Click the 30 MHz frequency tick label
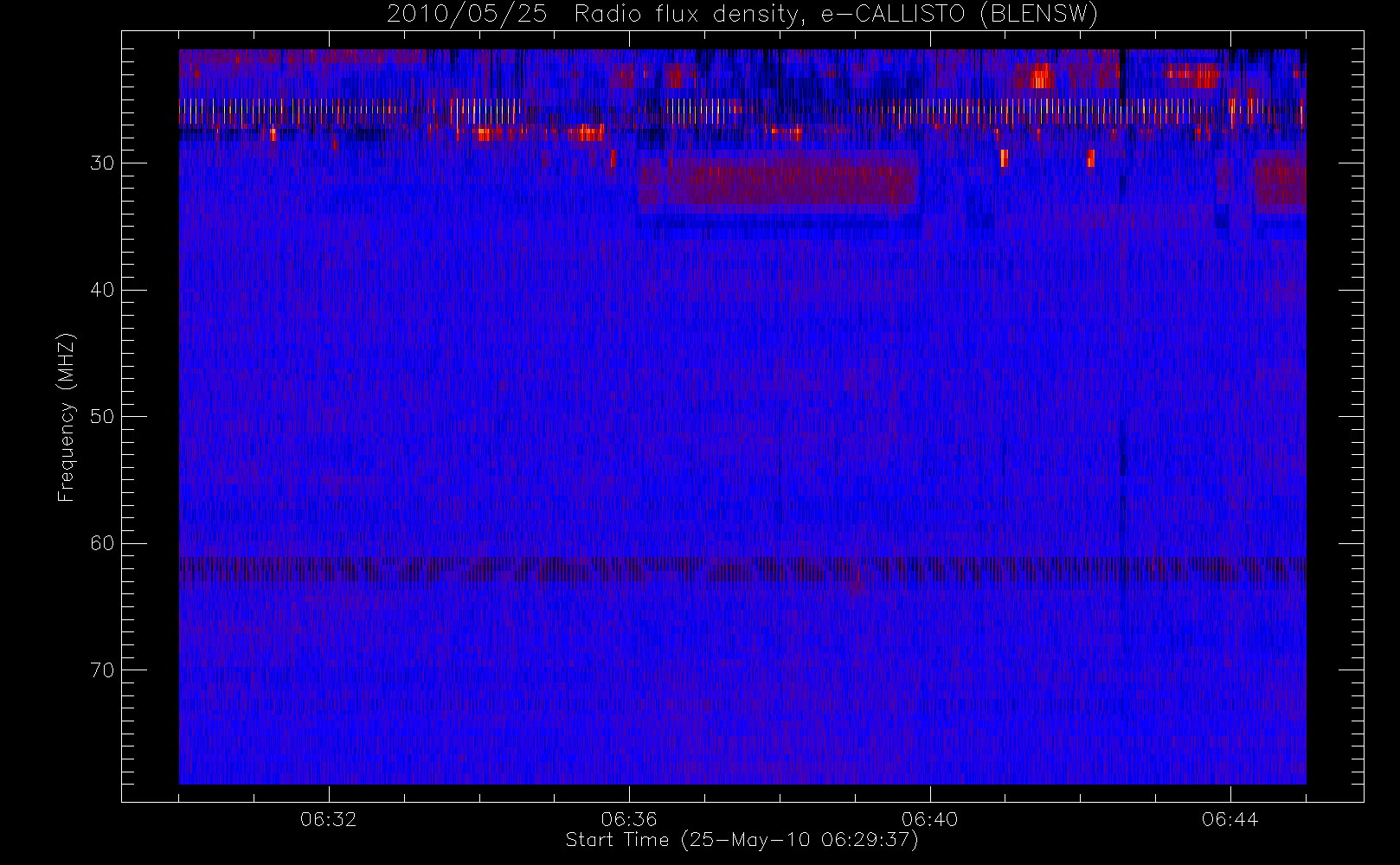The width and height of the screenshot is (1400, 865). point(102,163)
